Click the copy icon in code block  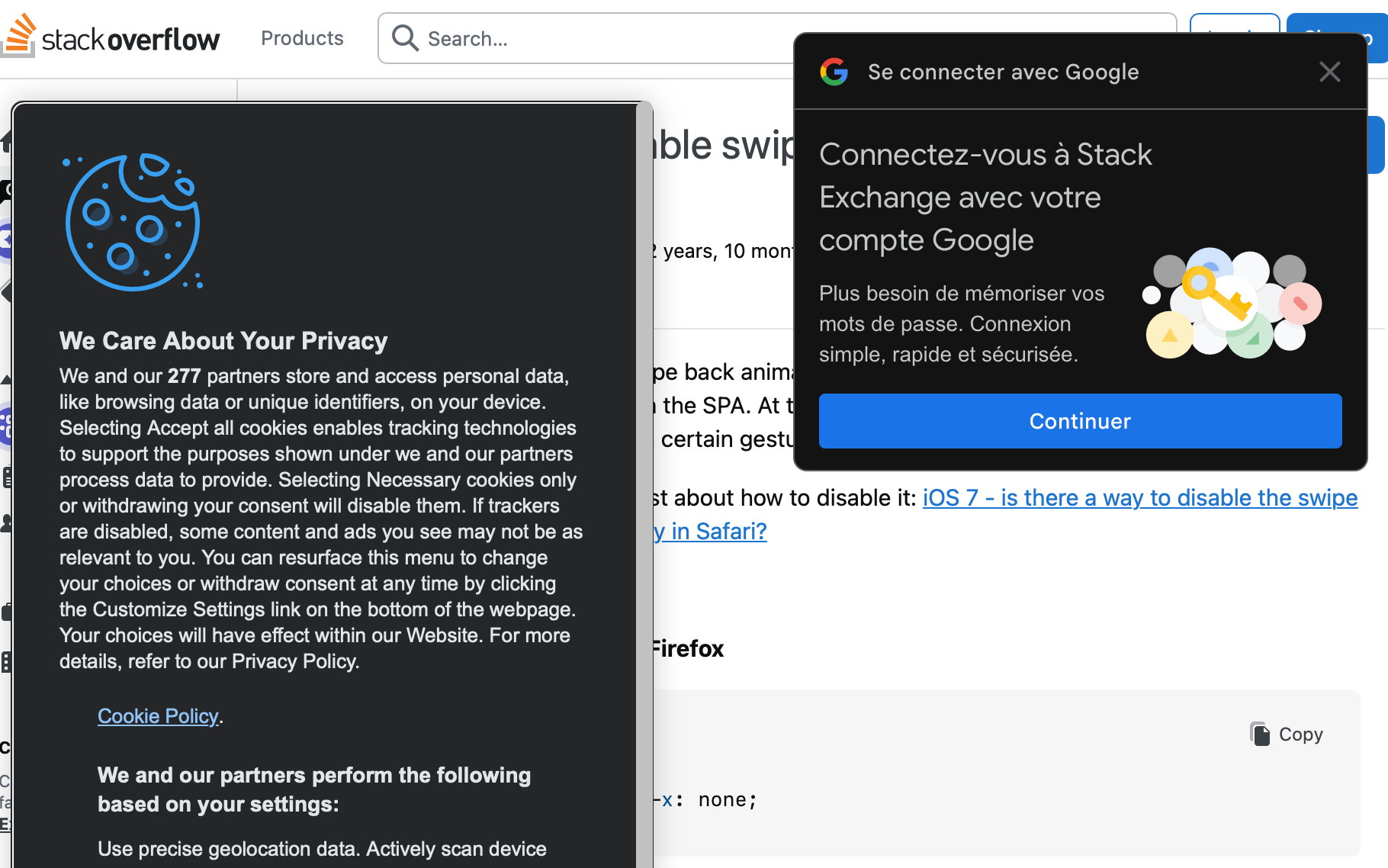[1261, 734]
